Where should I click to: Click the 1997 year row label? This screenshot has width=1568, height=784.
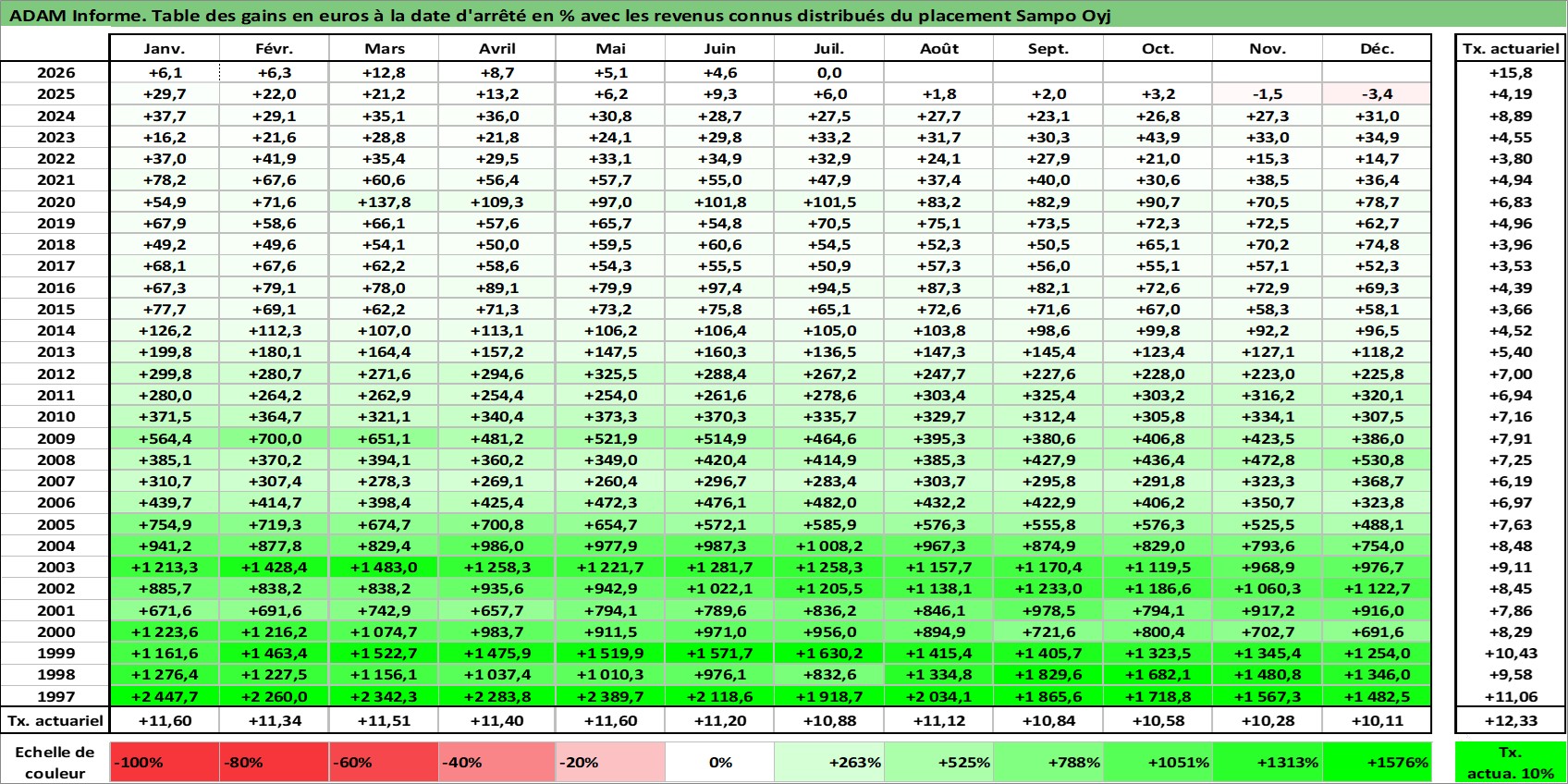[55, 696]
